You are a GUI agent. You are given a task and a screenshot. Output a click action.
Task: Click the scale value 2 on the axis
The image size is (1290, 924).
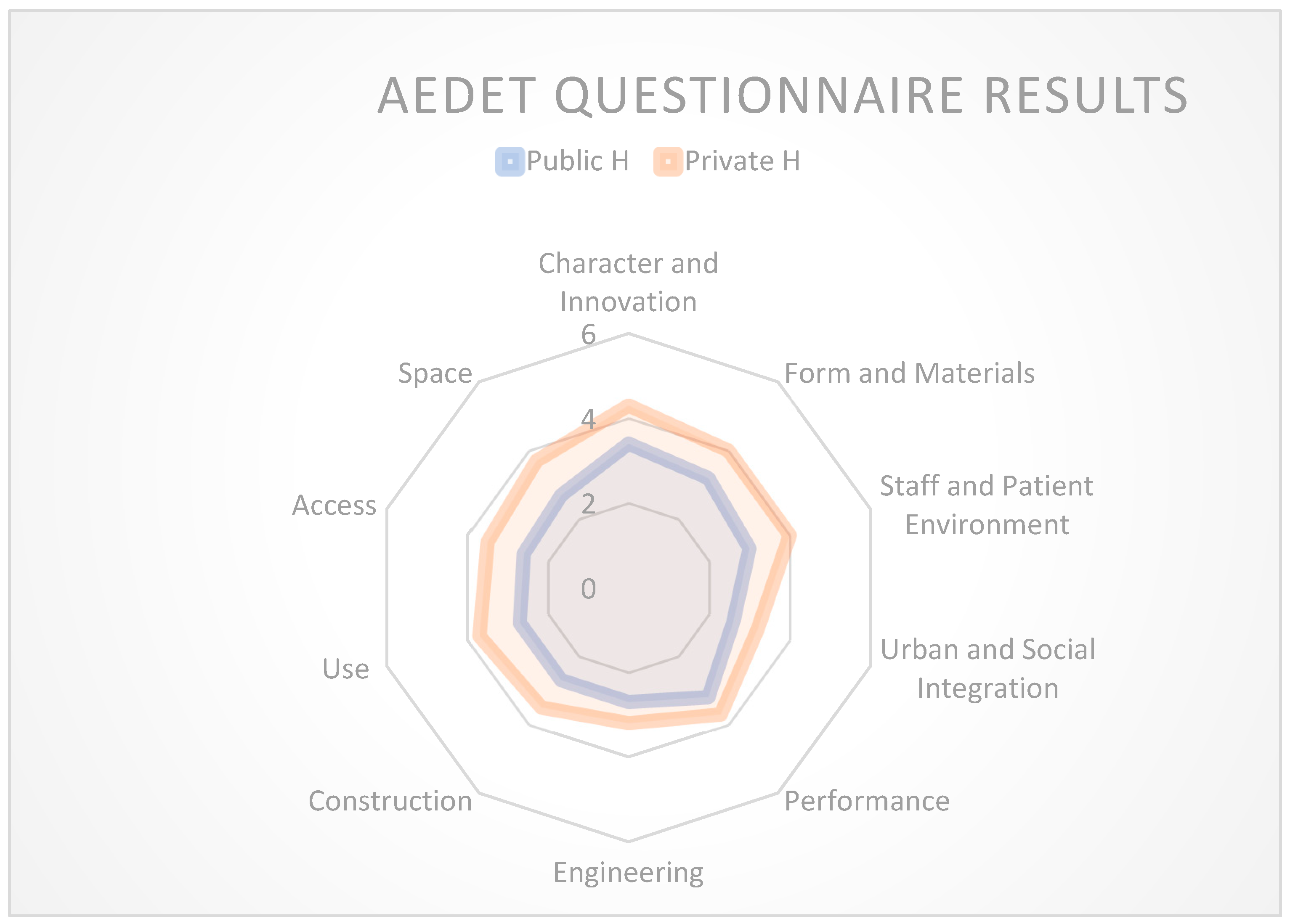pos(588,504)
